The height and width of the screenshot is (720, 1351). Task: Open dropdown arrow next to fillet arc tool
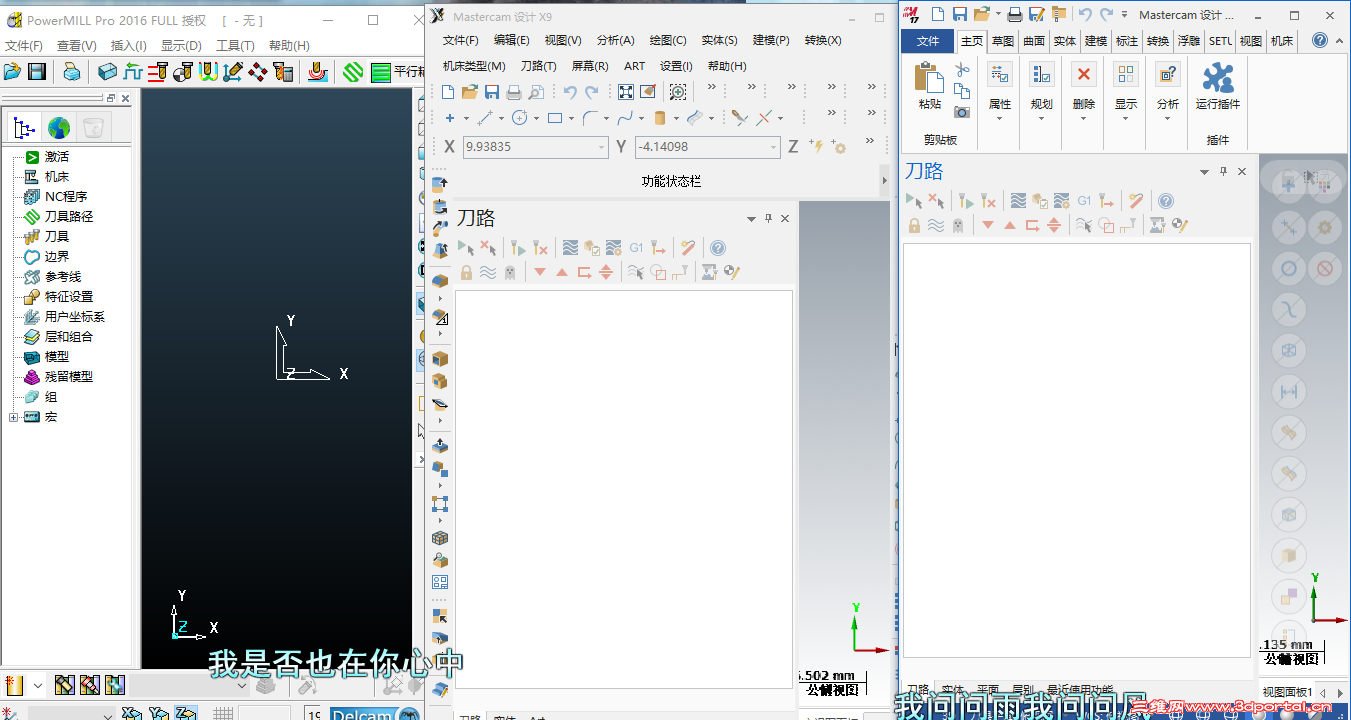(606, 118)
